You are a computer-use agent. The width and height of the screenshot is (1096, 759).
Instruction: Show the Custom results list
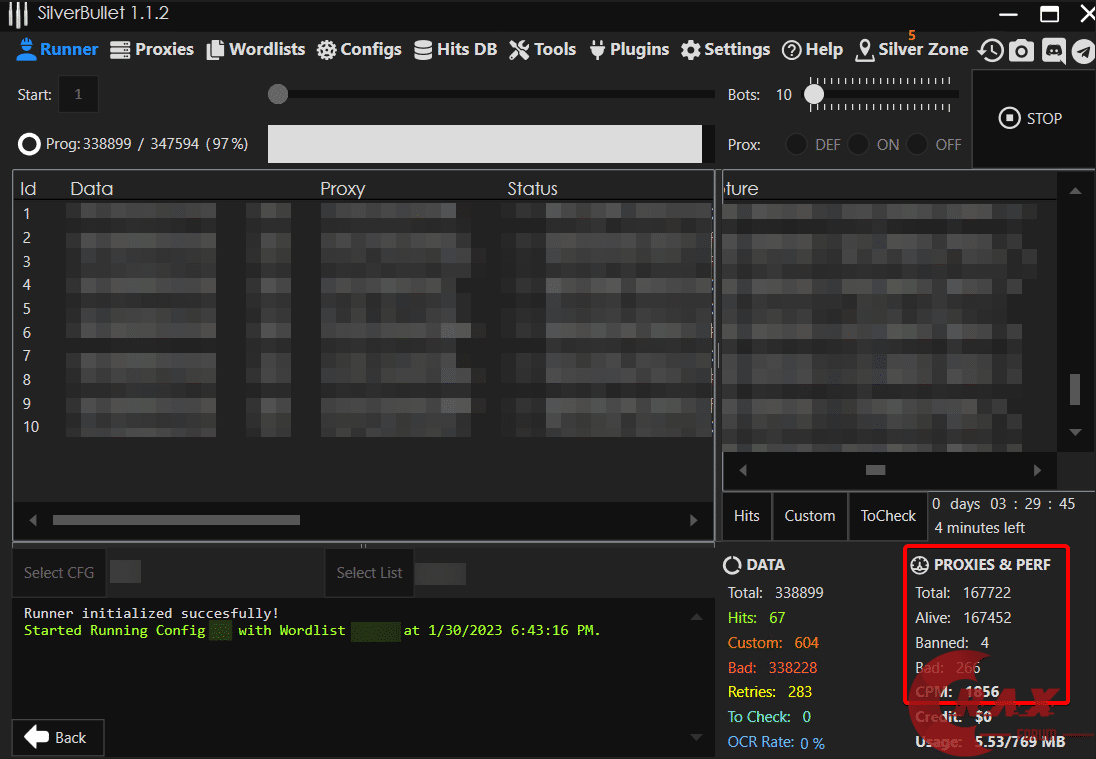pos(809,516)
